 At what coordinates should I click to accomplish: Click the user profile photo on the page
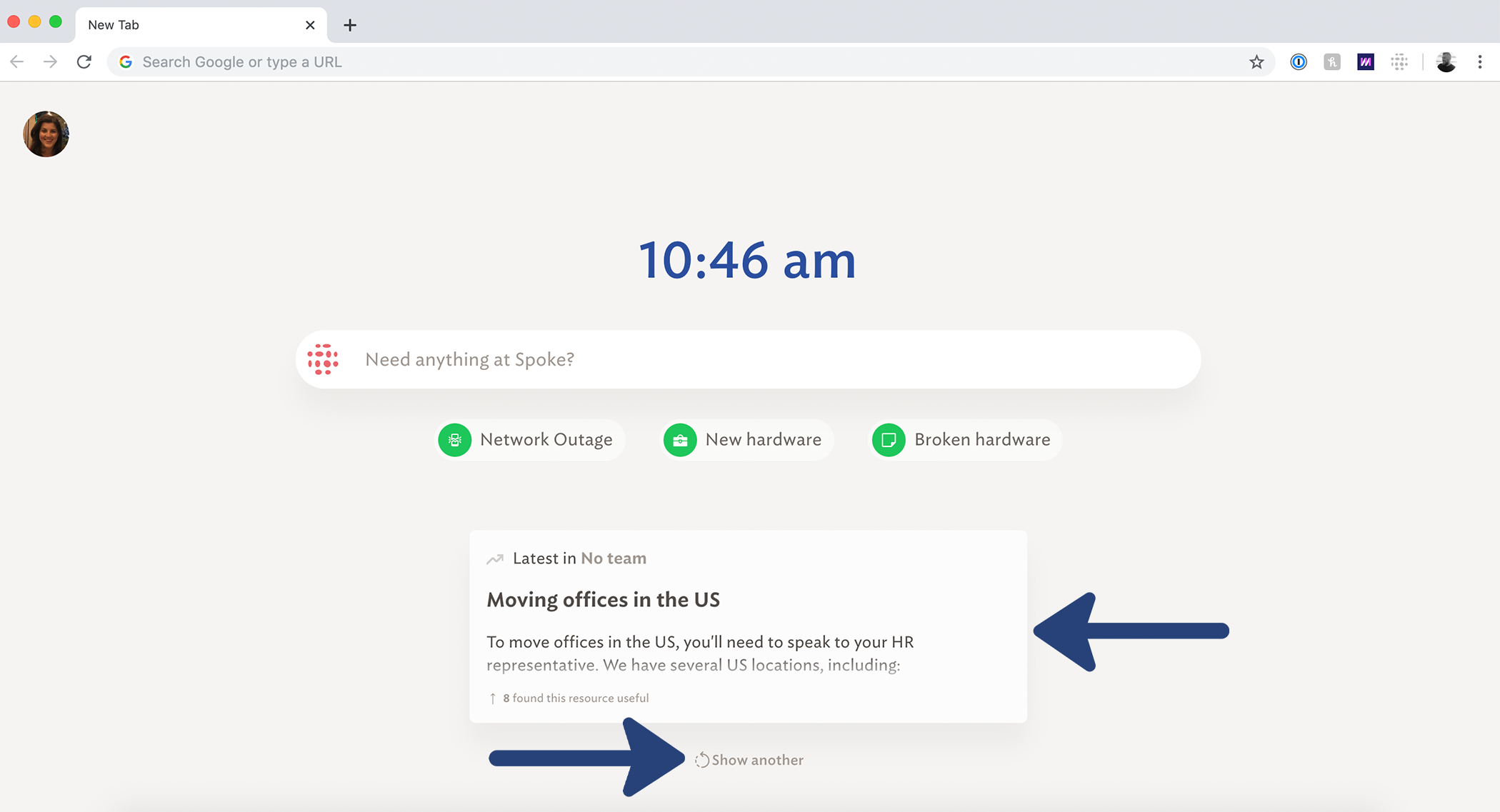(x=46, y=134)
